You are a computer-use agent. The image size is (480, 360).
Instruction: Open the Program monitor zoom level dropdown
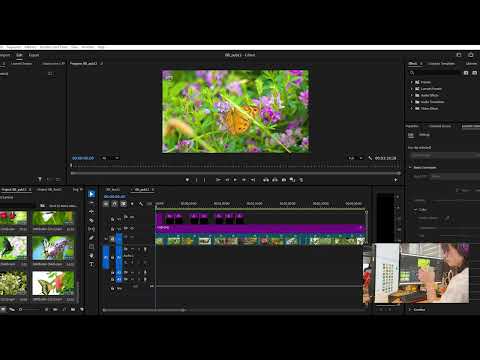[110, 158]
